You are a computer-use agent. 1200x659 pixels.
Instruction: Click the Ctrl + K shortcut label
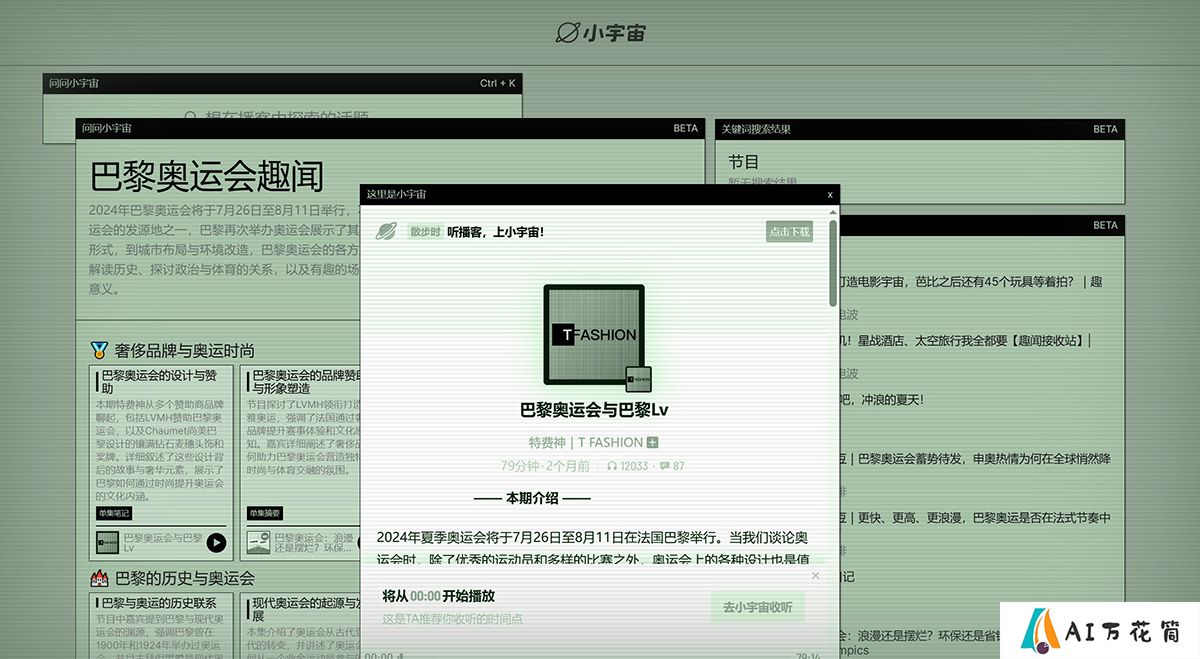pyautogui.click(x=498, y=83)
